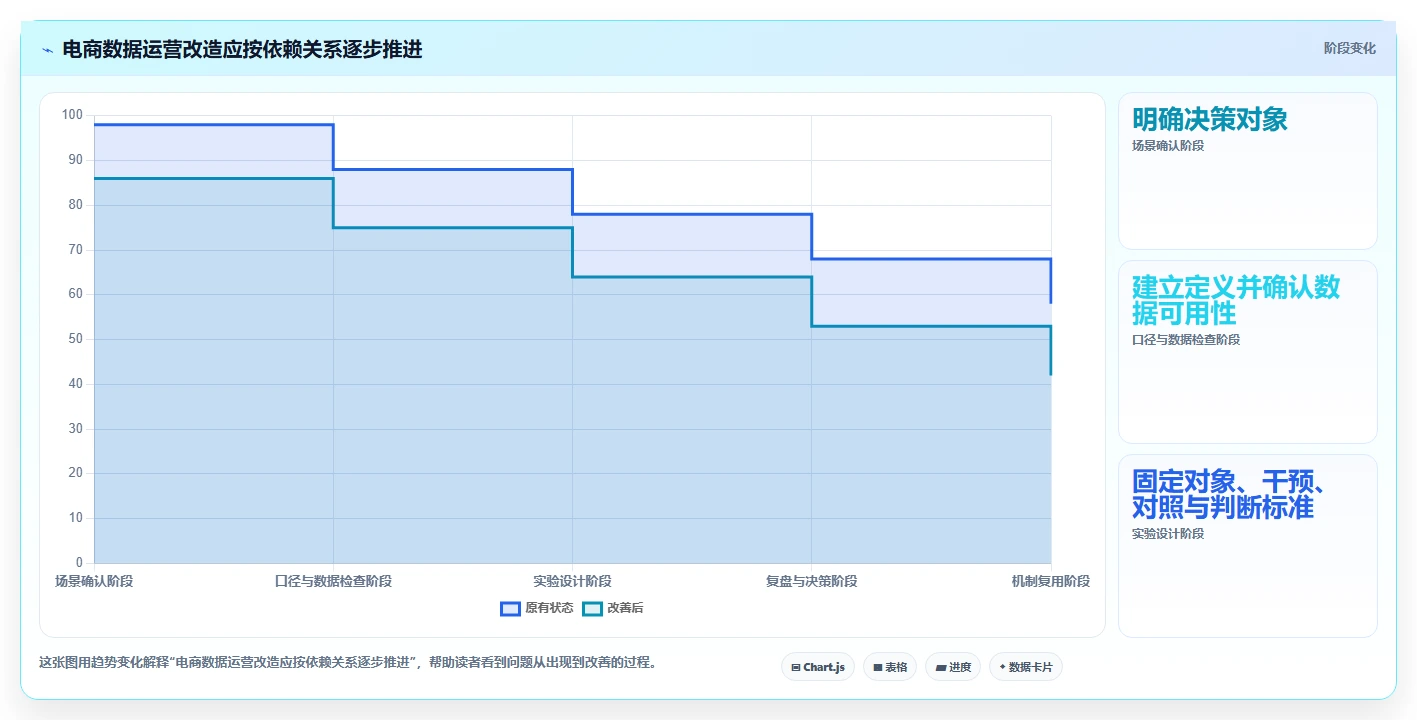Select the 表格 pill button
Image resolution: width=1417 pixels, height=720 pixels.
(x=890, y=667)
